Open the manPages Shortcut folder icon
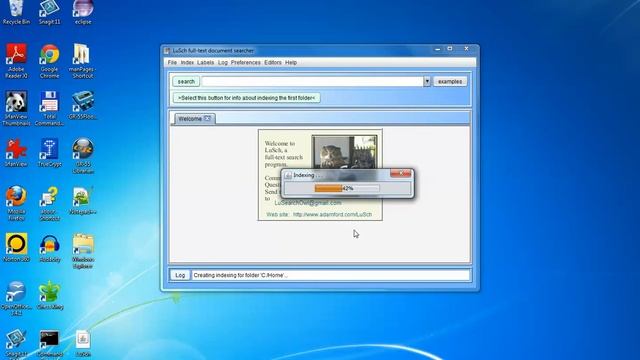 click(x=83, y=61)
